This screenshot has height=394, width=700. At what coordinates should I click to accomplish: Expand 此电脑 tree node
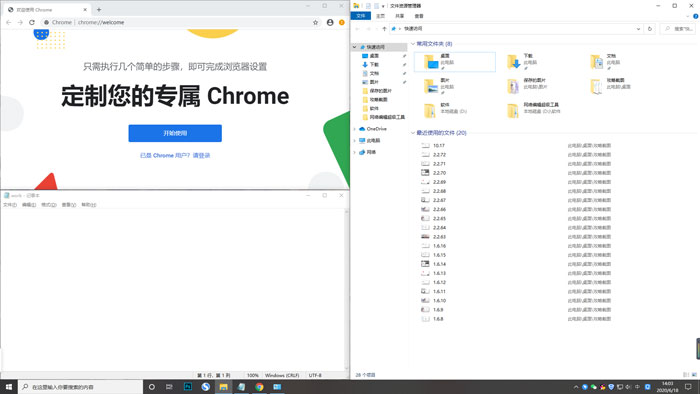[x=354, y=141]
